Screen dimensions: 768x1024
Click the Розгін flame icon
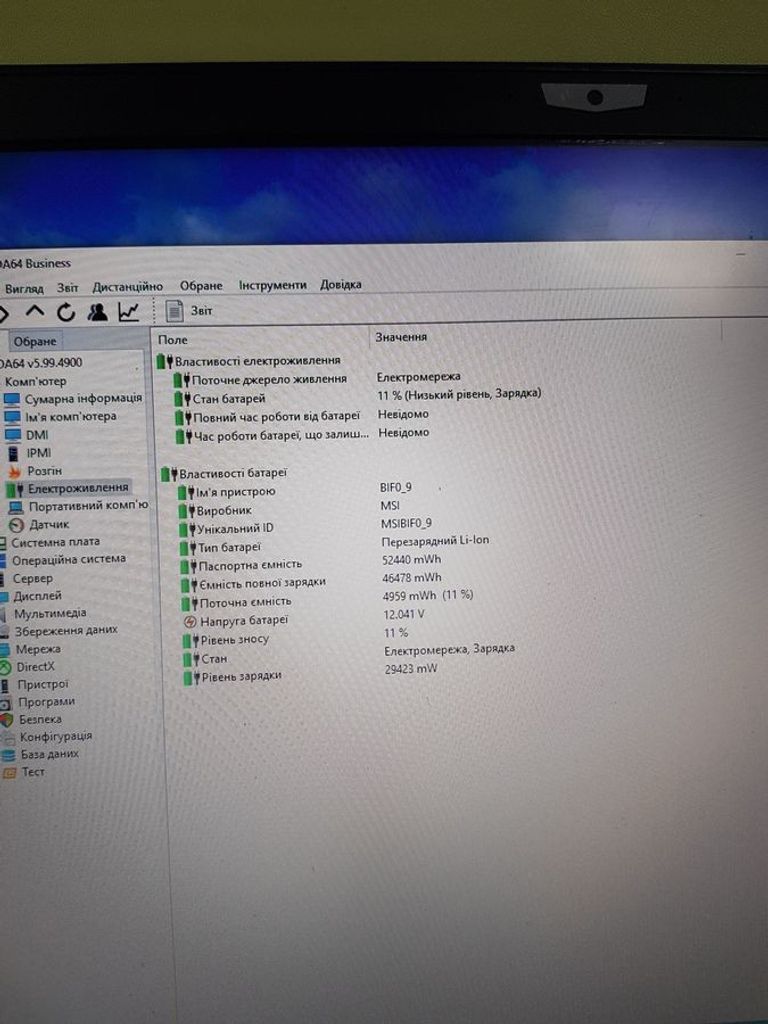15,472
